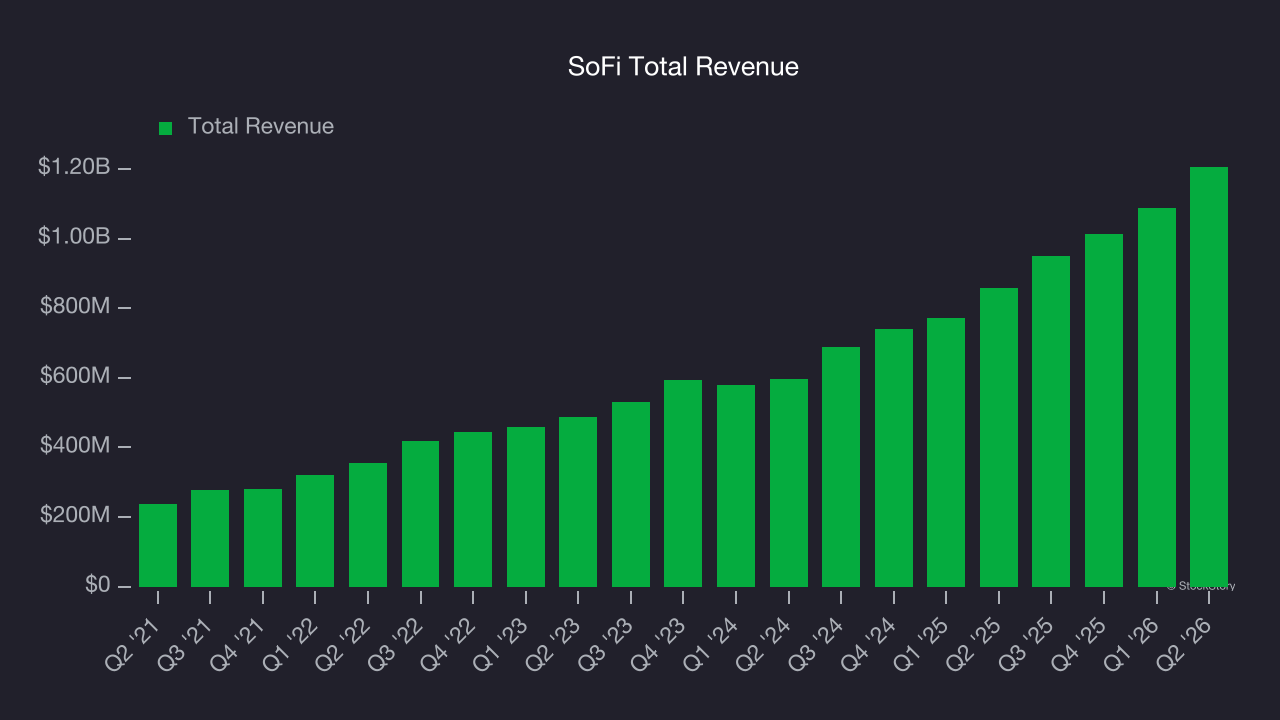Select the Q2 '24 revenue bar
Screen dimensions: 1280x720
pos(789,483)
